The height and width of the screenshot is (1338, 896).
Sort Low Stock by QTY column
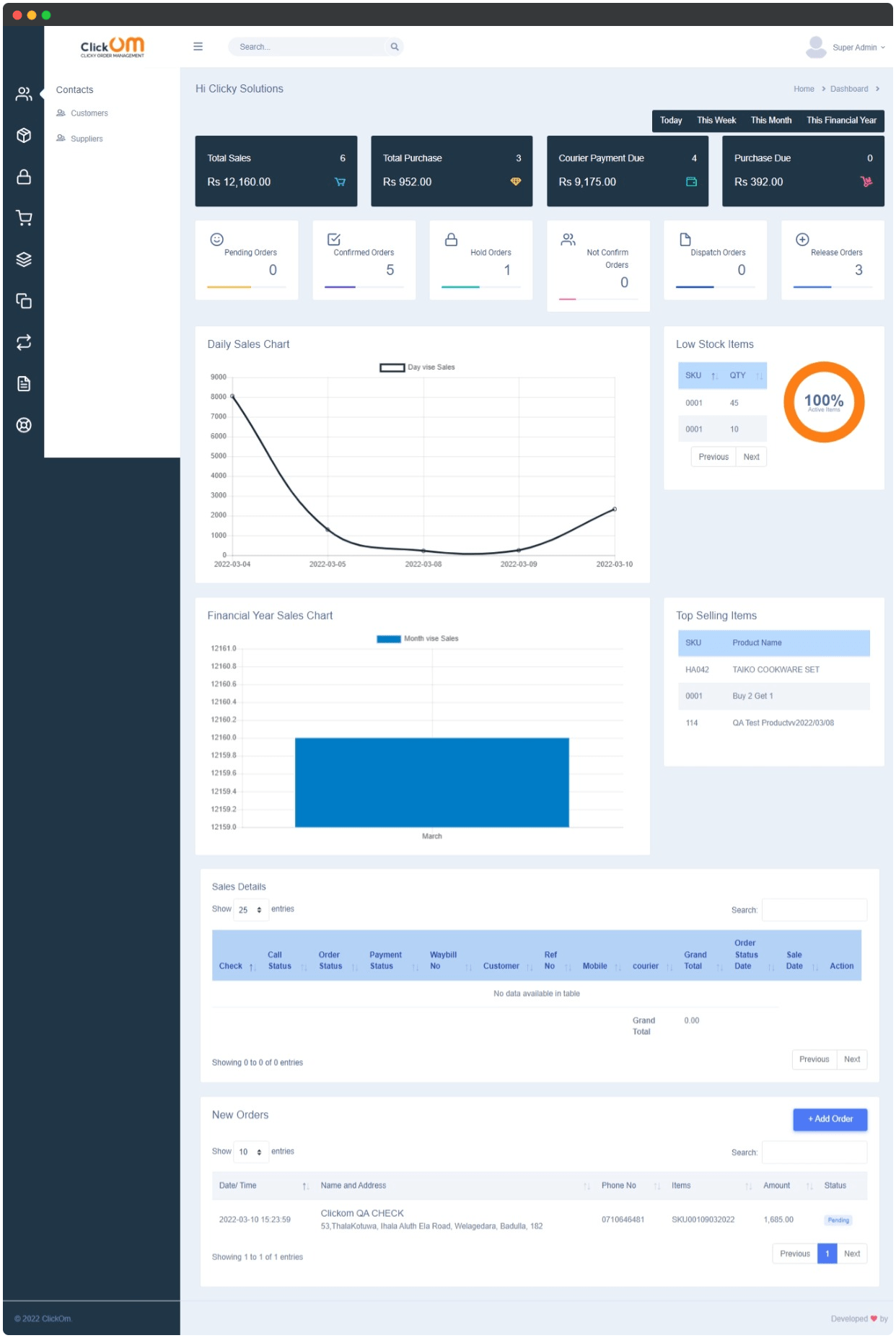(x=745, y=376)
